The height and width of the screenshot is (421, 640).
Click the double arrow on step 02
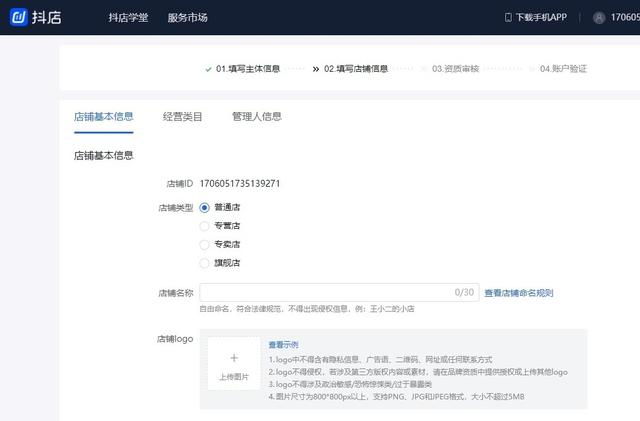(316, 69)
